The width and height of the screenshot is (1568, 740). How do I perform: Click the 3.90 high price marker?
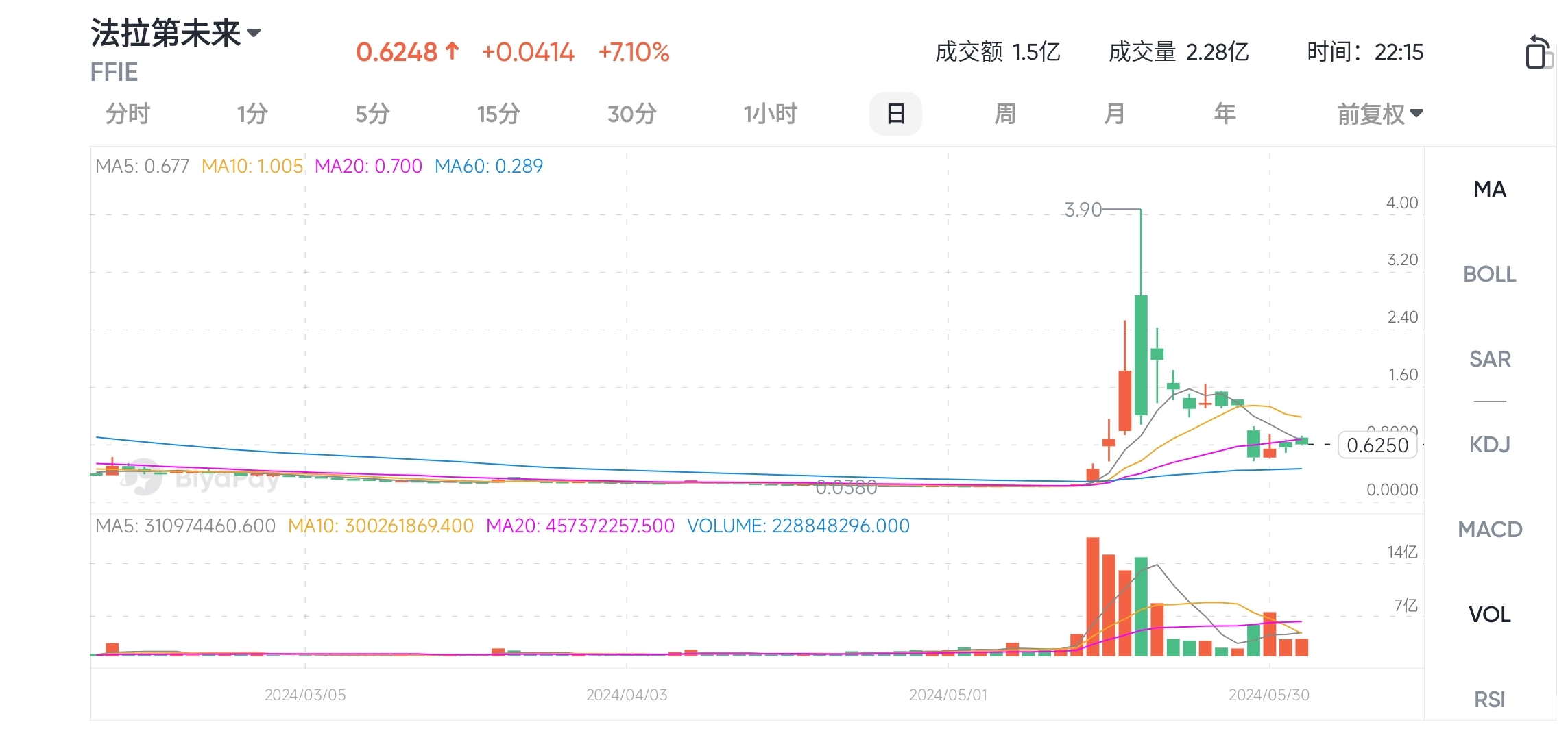click(1083, 210)
